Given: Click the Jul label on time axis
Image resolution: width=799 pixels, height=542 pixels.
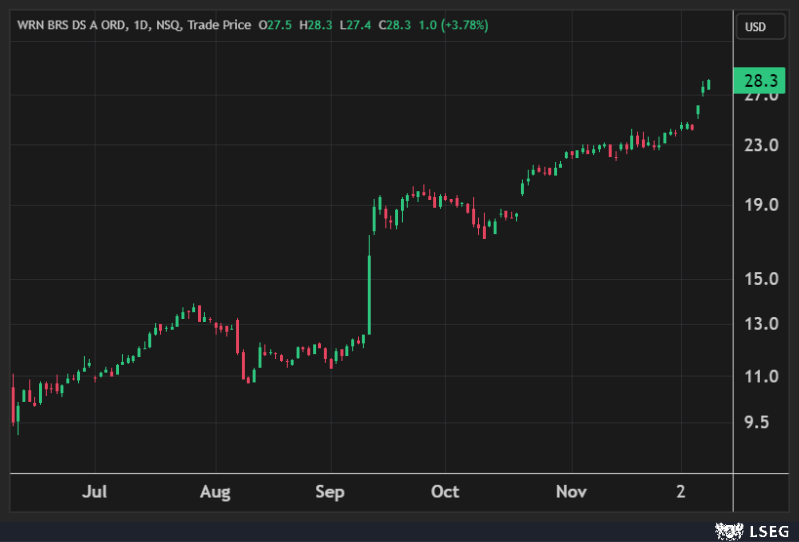Looking at the screenshot, I should tap(94, 492).
